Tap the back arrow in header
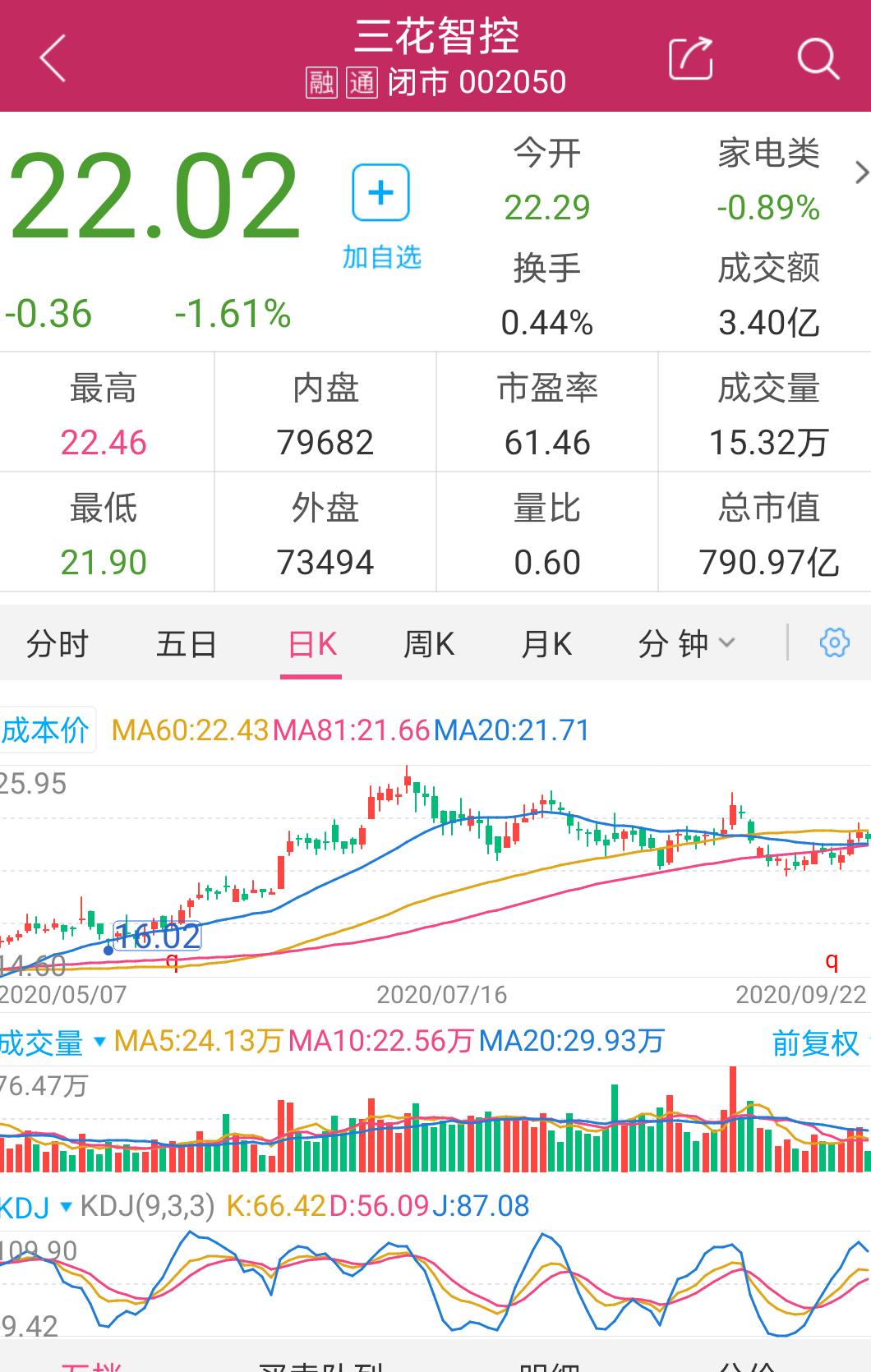The image size is (871, 1372). click(53, 58)
